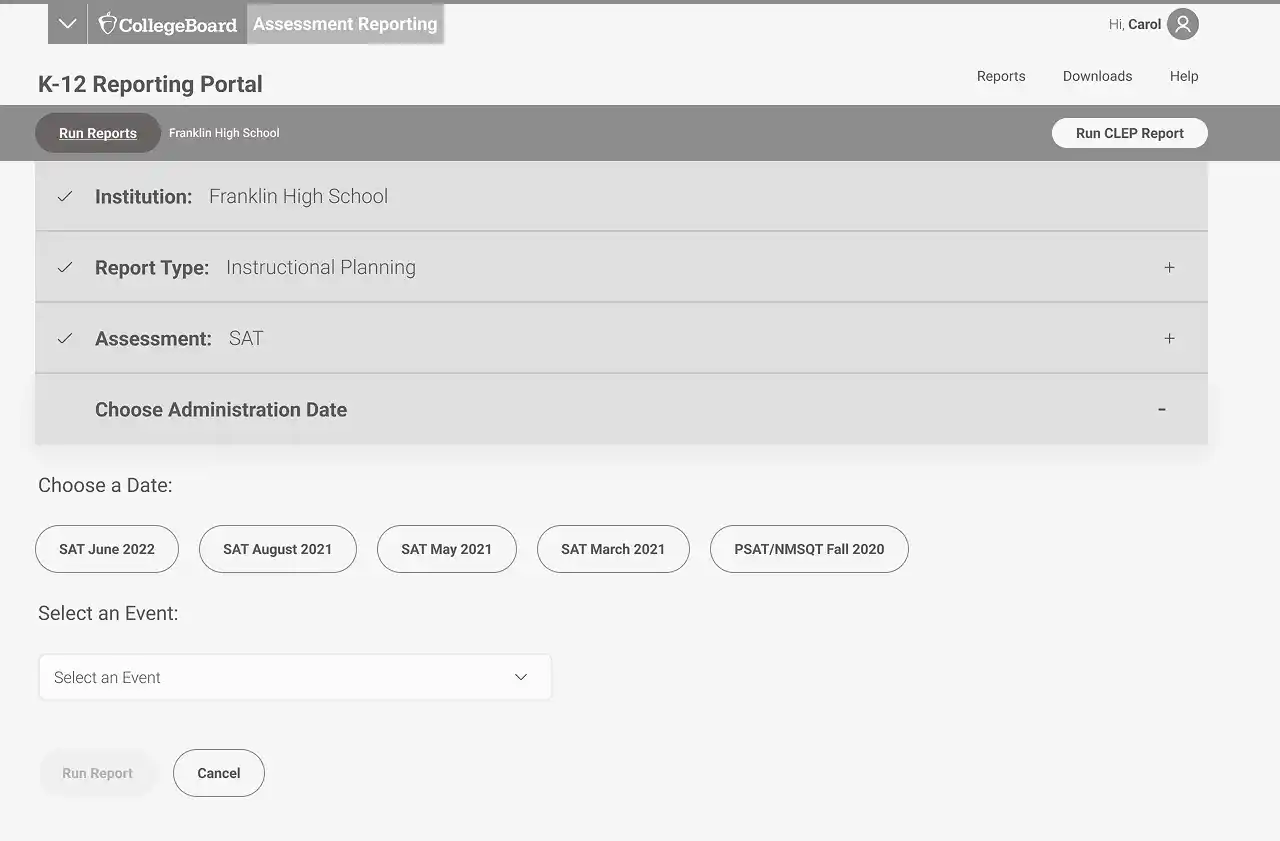
Task: Open the global navigation chevron menu
Action: click(67, 24)
